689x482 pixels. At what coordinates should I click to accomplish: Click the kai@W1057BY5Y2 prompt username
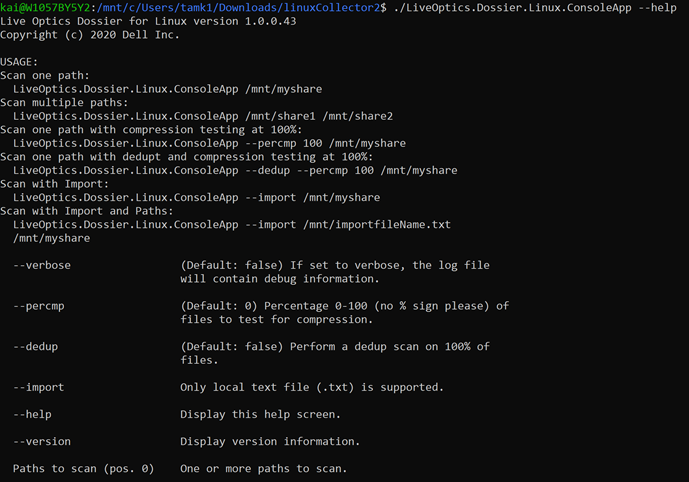(x=45, y=7)
